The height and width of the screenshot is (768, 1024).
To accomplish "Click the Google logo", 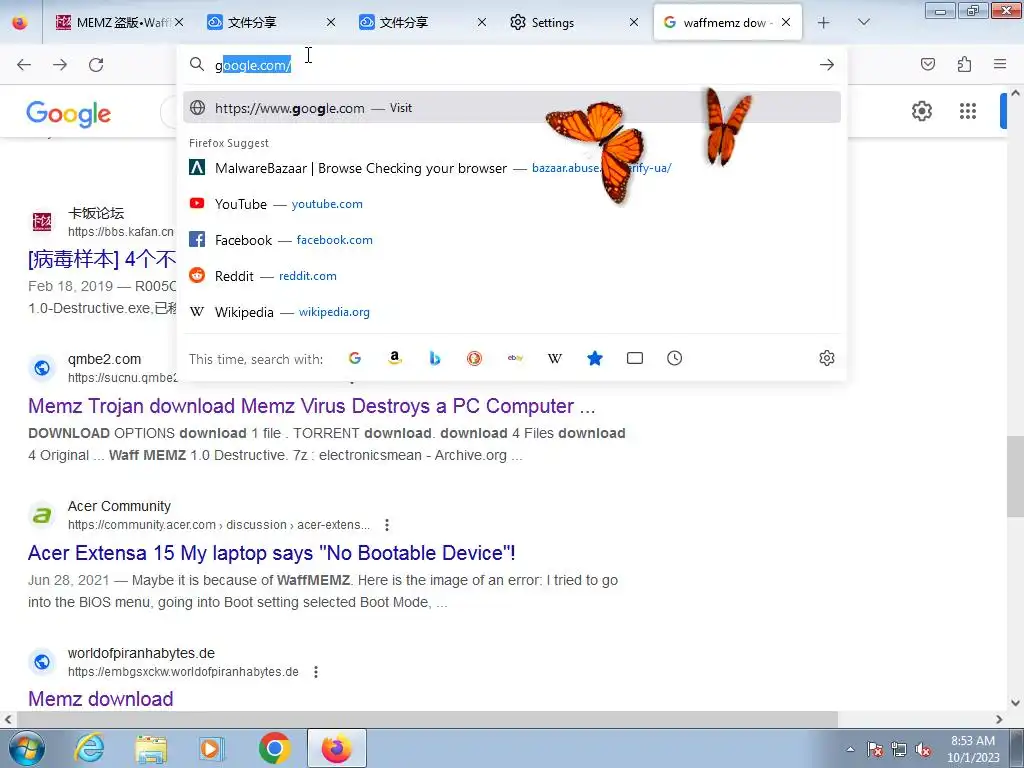I will [69, 114].
